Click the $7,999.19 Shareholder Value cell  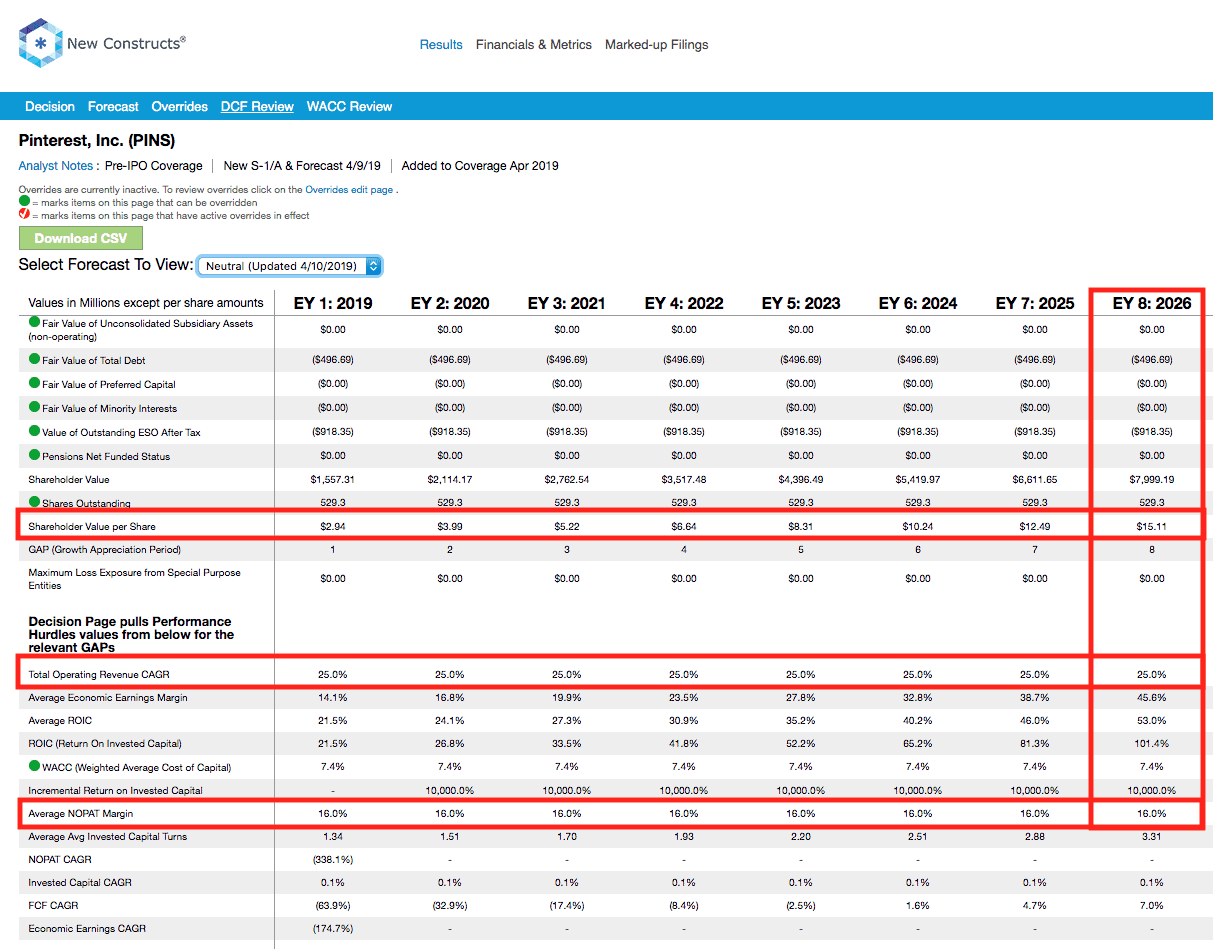click(1152, 479)
